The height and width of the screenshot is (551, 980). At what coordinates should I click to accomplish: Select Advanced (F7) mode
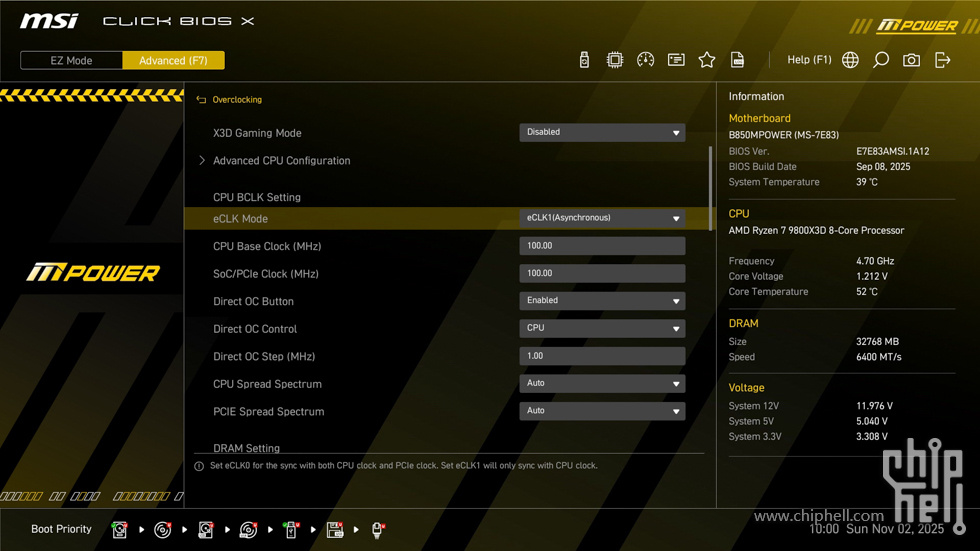click(x=173, y=60)
